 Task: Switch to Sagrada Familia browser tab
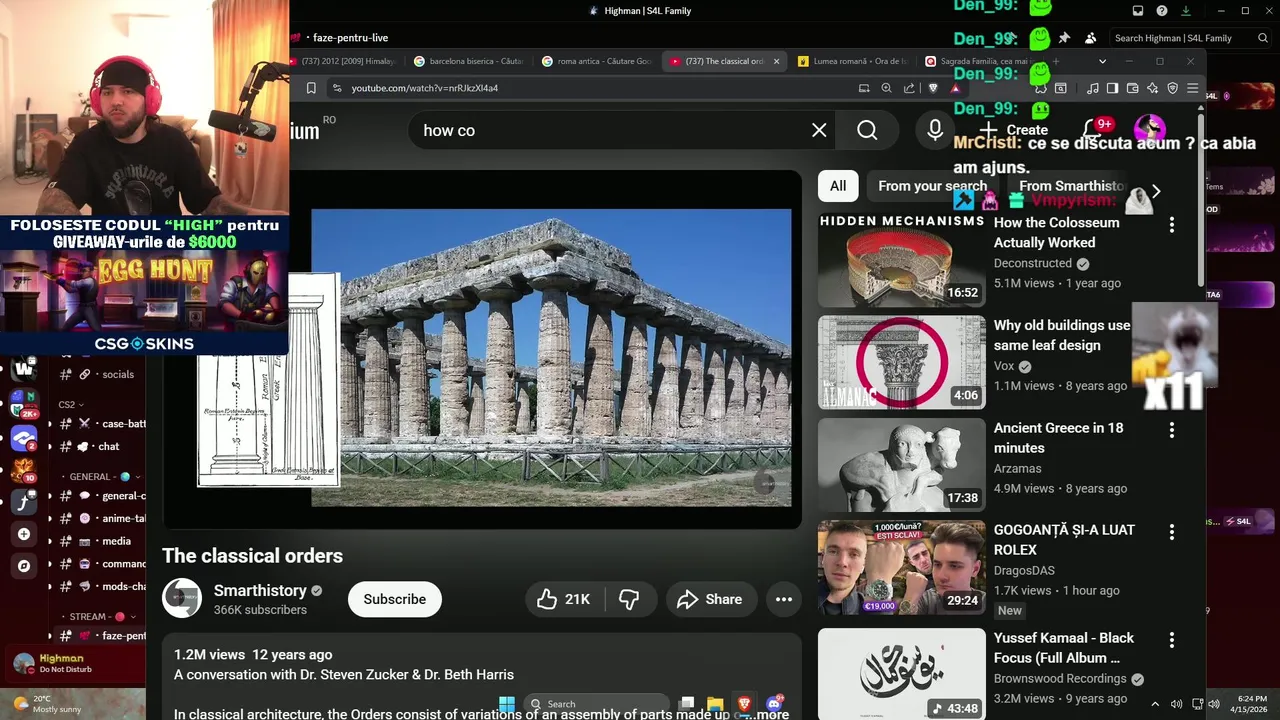[980, 61]
